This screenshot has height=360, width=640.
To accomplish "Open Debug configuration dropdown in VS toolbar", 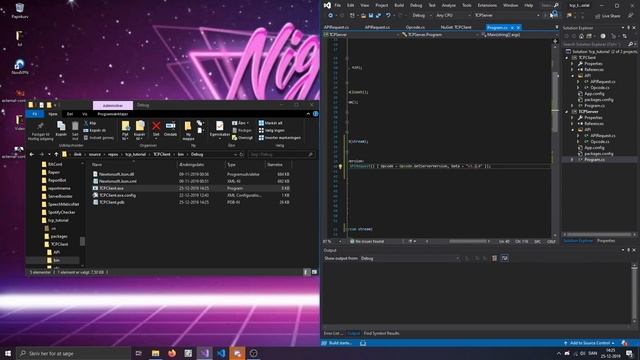I will (421, 16).
